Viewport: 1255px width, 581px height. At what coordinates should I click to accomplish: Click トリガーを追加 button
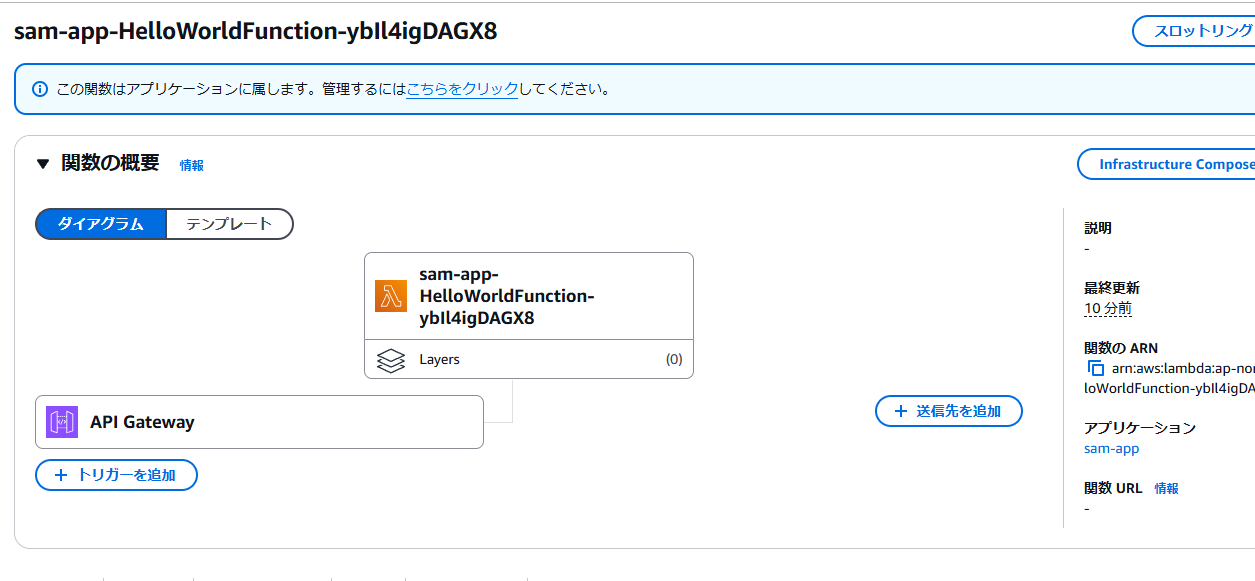coord(116,475)
